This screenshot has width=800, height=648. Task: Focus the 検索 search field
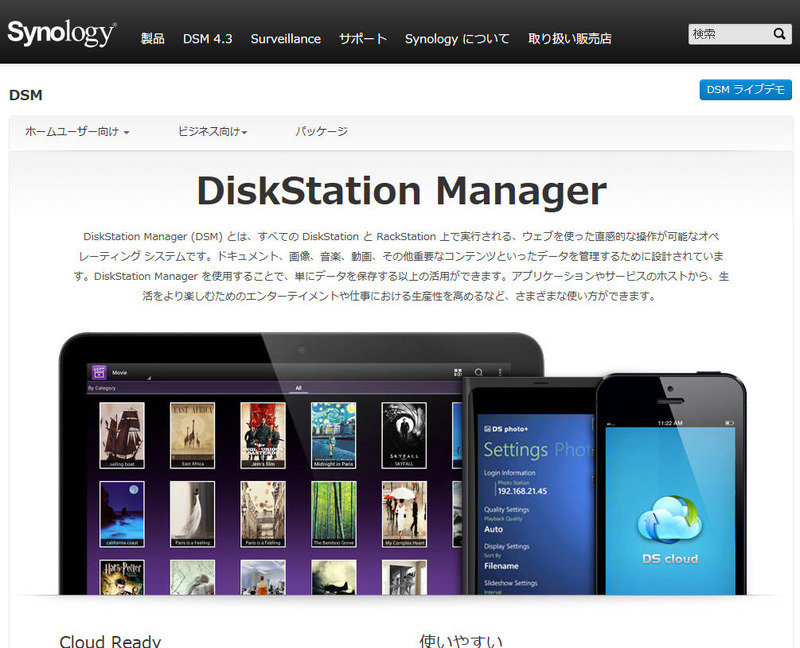tap(728, 34)
